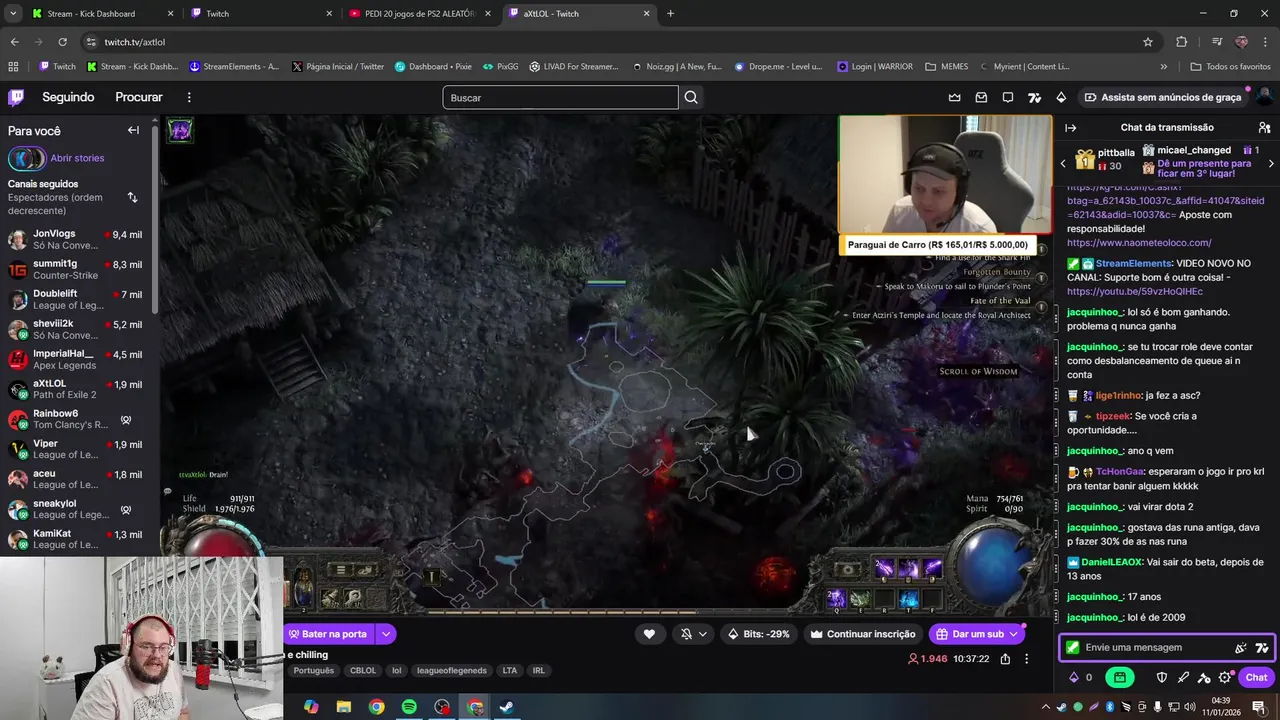Reload the page
The width and height of the screenshot is (1280, 720).
tap(62, 42)
